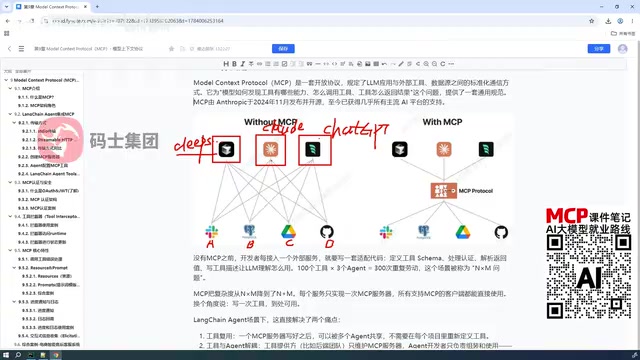Bookmark this page in the browser
Viewport: 640px width, 360px height.
pyautogui.click(x=591, y=21)
